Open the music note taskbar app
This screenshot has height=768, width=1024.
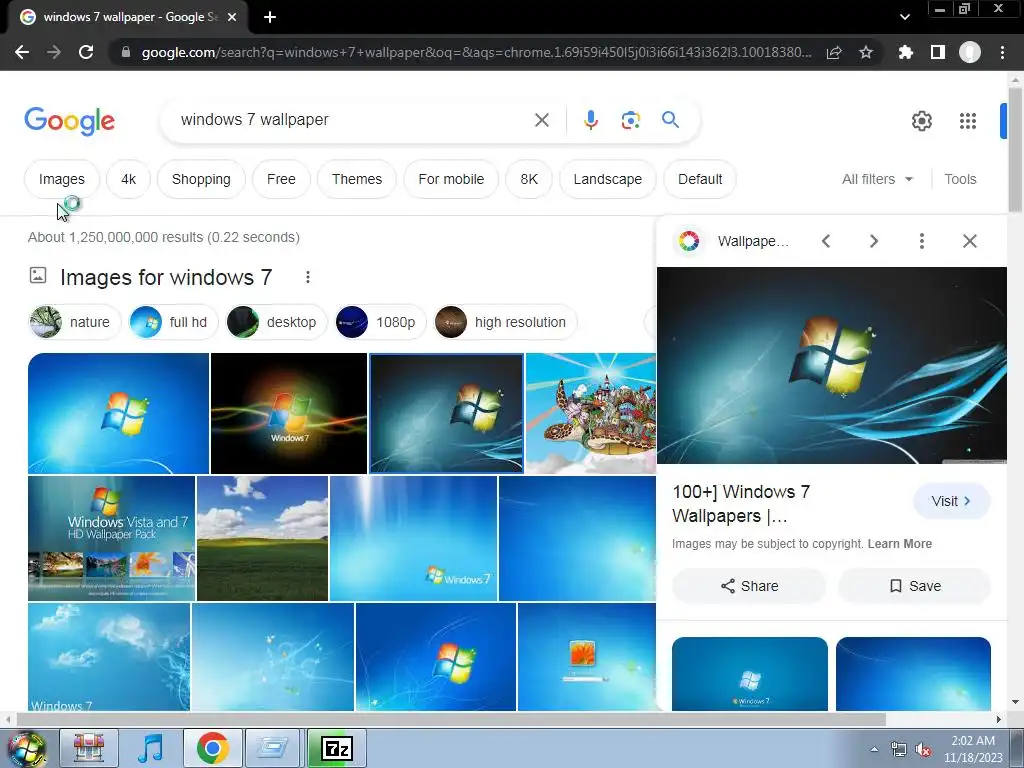(151, 748)
